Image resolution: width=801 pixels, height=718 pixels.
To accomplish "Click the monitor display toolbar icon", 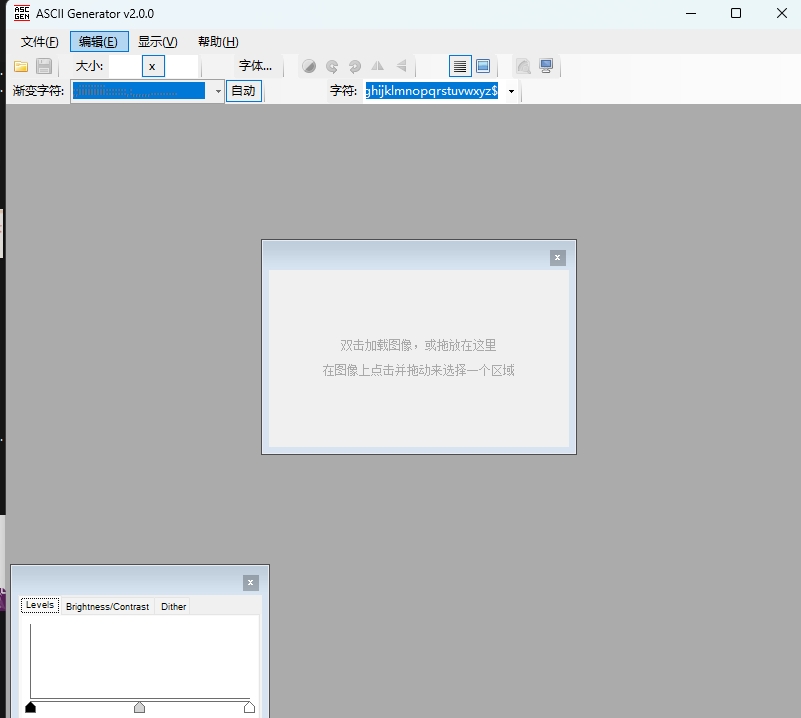I will 546,66.
